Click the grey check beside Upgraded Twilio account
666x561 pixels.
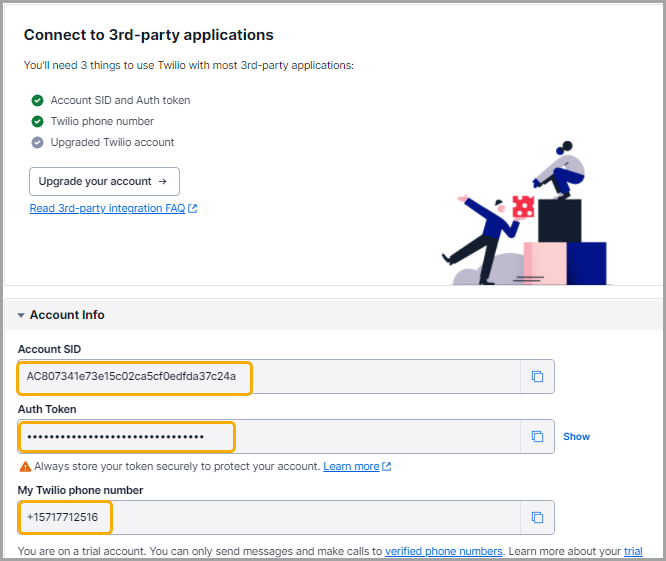coord(37,142)
